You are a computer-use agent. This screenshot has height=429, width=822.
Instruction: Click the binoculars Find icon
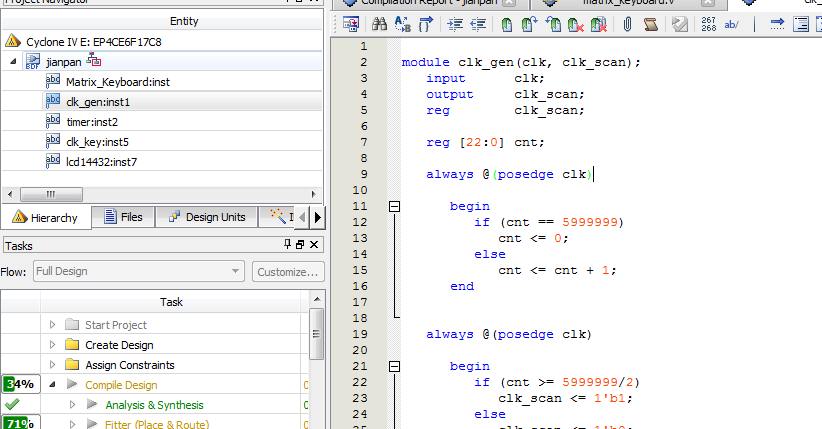click(x=379, y=23)
